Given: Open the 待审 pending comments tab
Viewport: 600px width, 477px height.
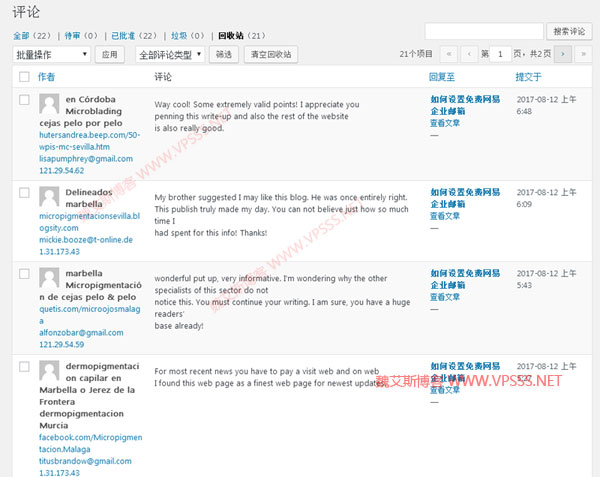Looking at the screenshot, I should pyautogui.click(x=75, y=34).
